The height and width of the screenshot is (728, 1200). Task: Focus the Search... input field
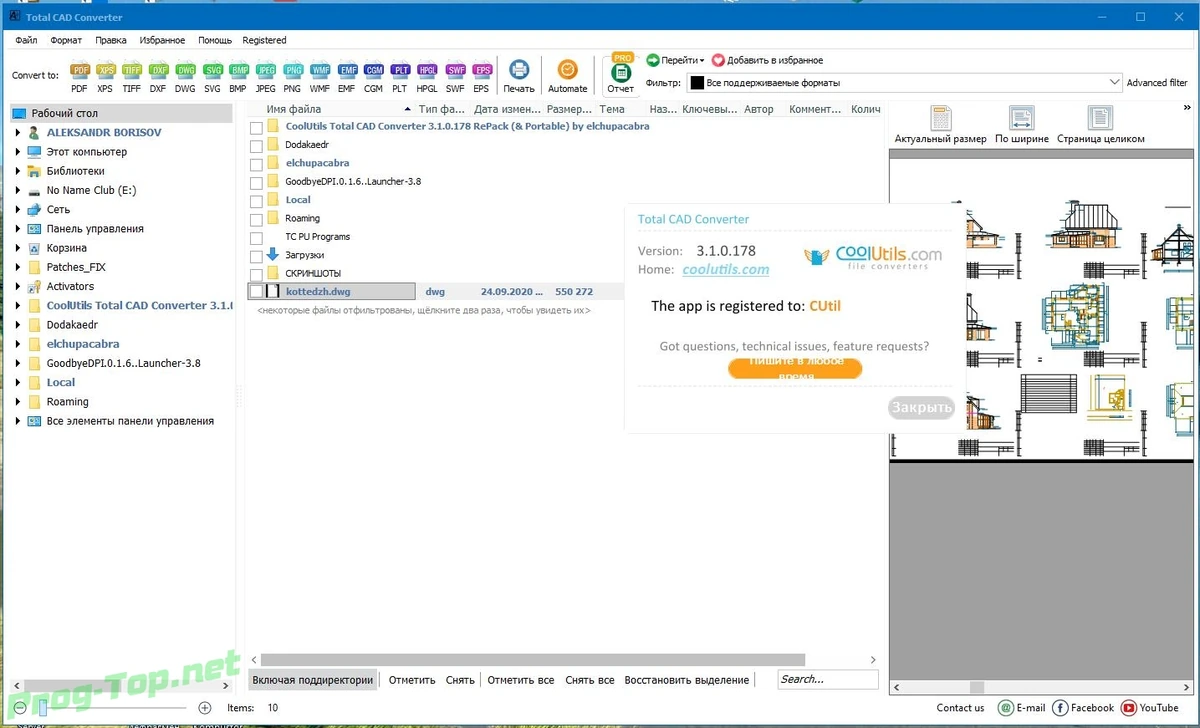click(x=828, y=680)
